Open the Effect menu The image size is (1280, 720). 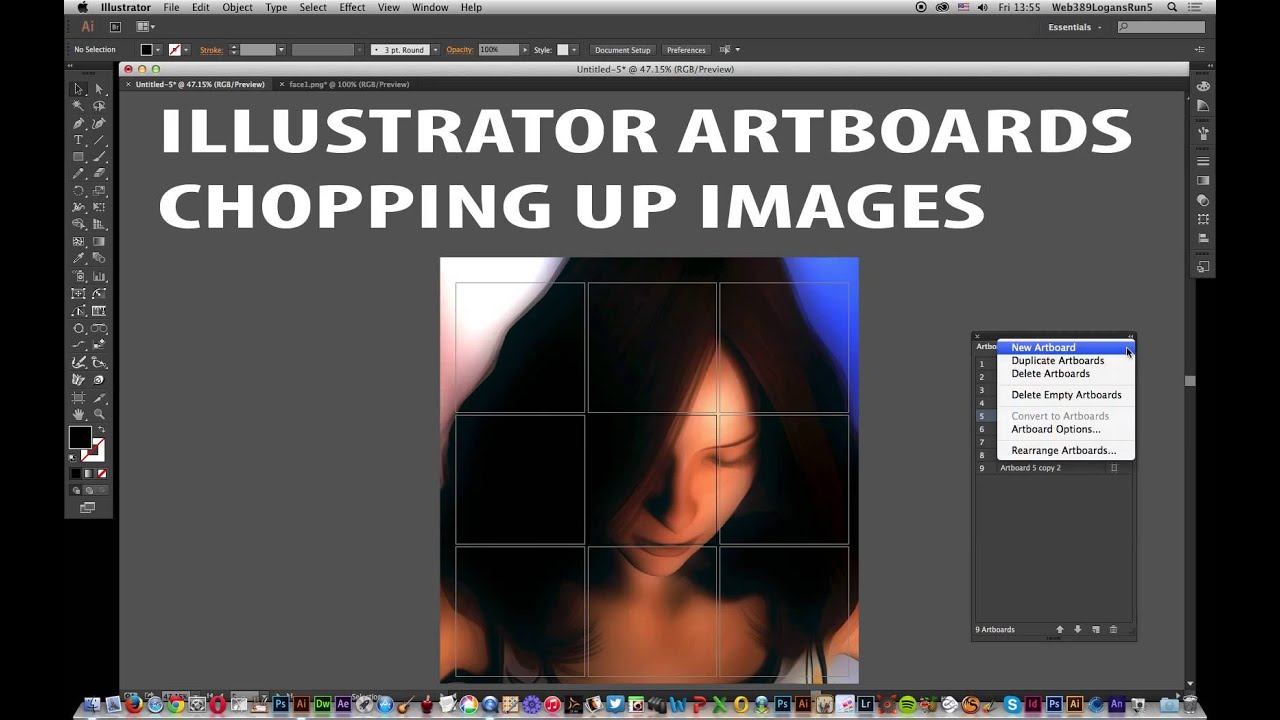[x=352, y=7]
